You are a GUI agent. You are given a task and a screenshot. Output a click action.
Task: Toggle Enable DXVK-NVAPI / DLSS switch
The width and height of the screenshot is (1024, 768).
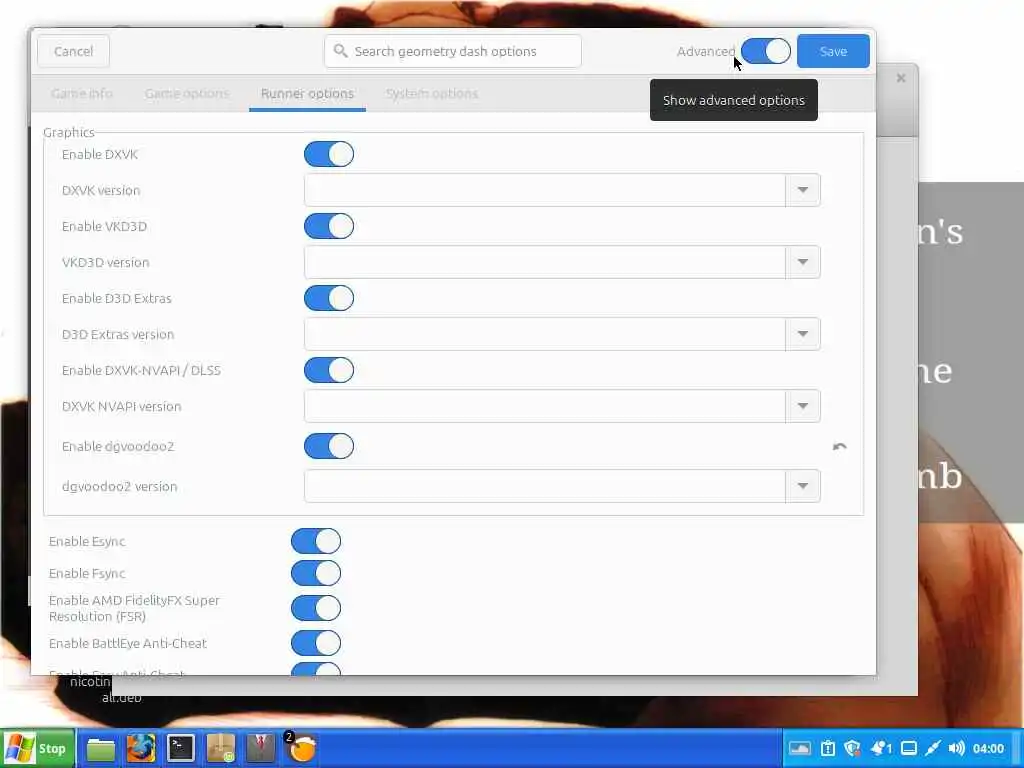329,370
